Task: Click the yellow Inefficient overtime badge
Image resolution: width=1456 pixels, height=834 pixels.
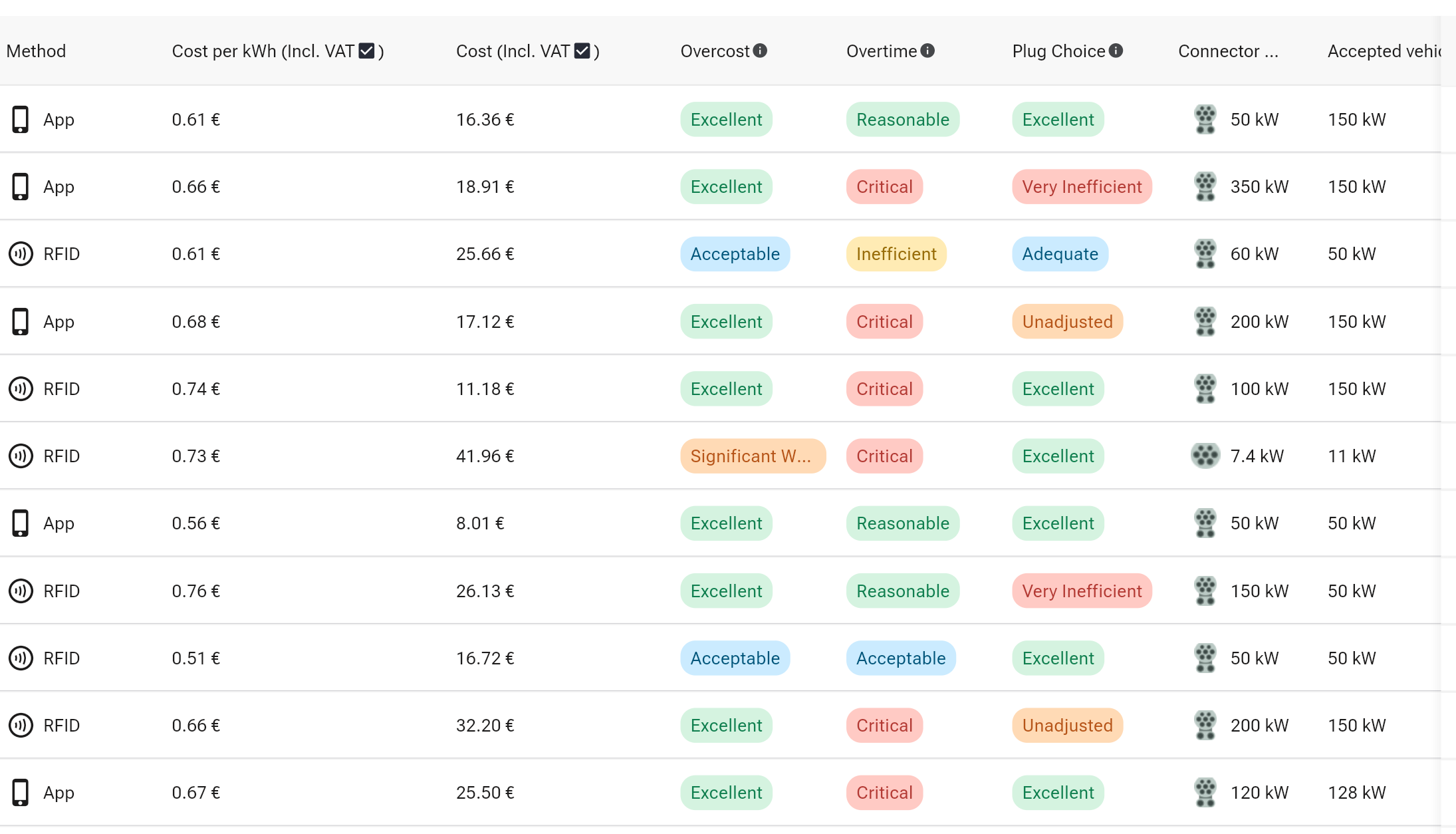Action: click(896, 254)
